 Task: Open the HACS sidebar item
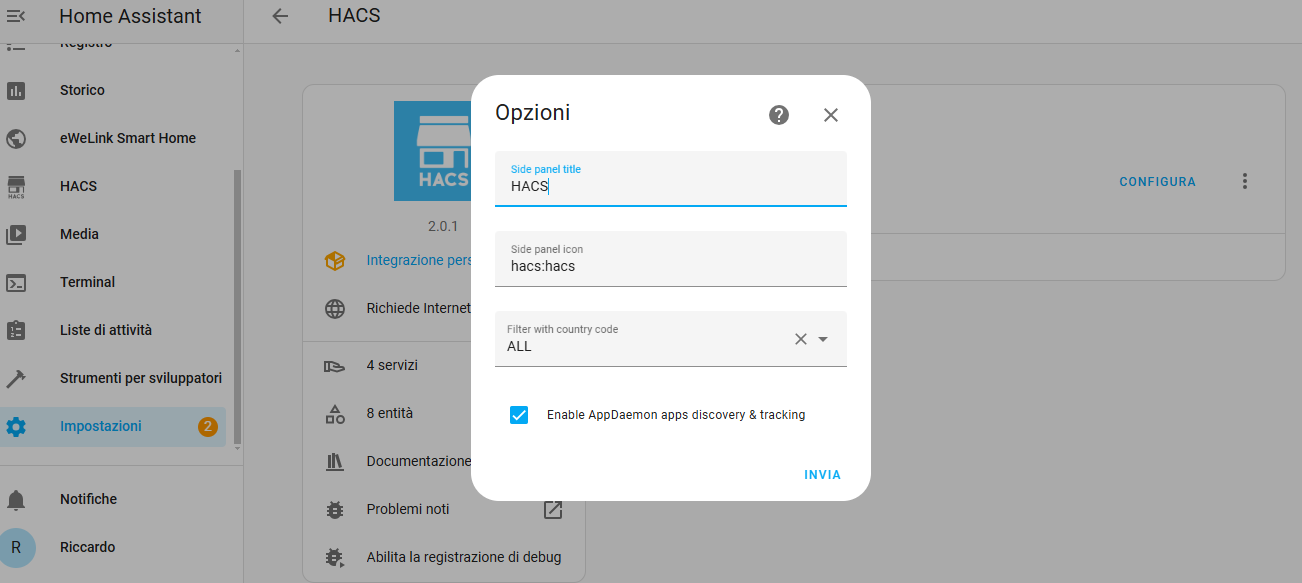(78, 186)
